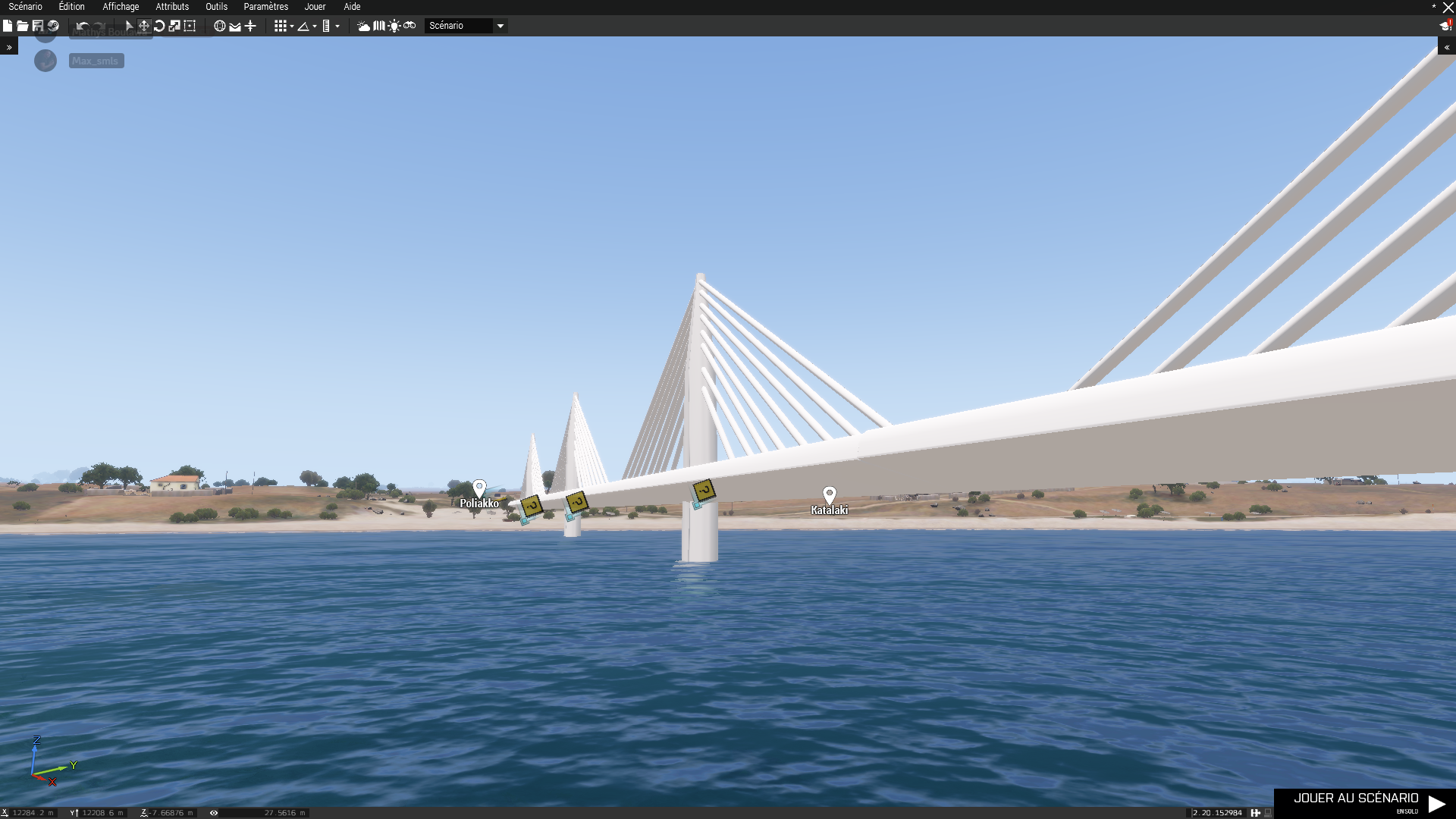Expand the left panel with chevron
This screenshot has height=819, width=1456.
[9, 47]
